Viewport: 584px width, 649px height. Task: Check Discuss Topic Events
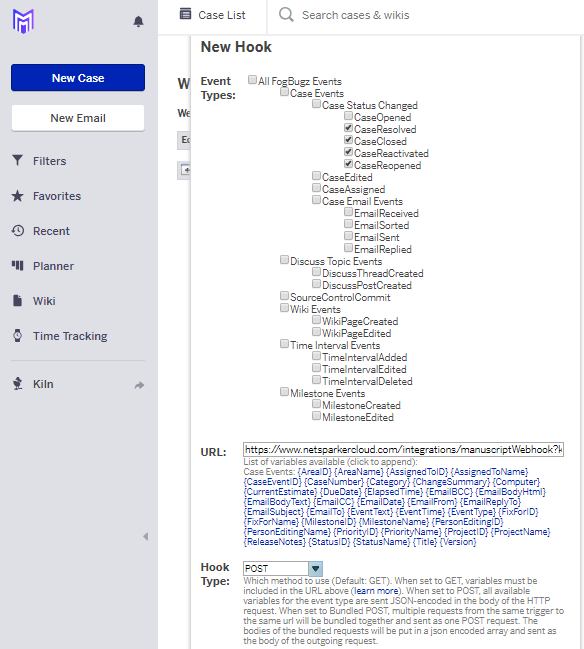coord(284,260)
